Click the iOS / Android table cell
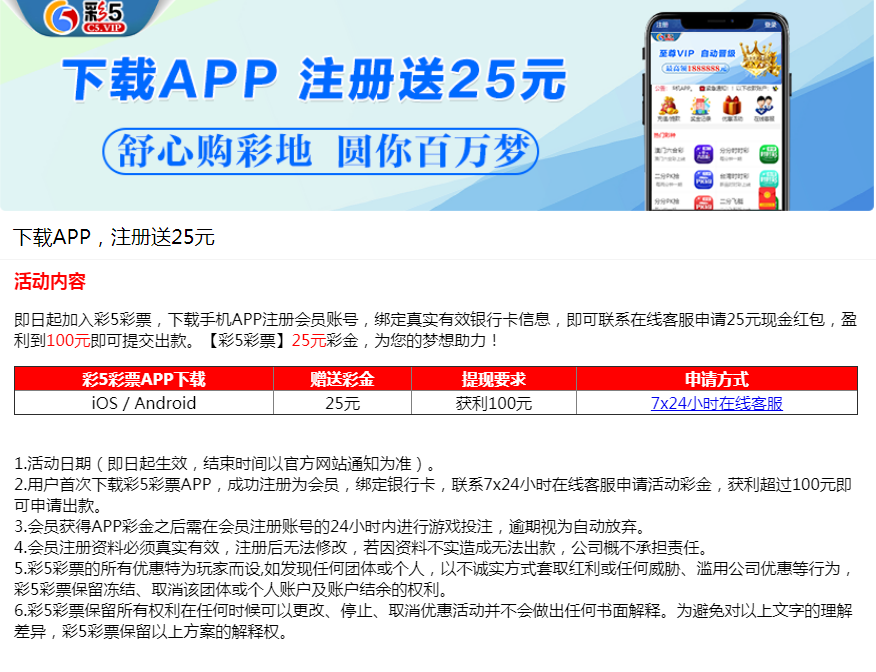The width and height of the screenshot is (876, 672). [144, 404]
